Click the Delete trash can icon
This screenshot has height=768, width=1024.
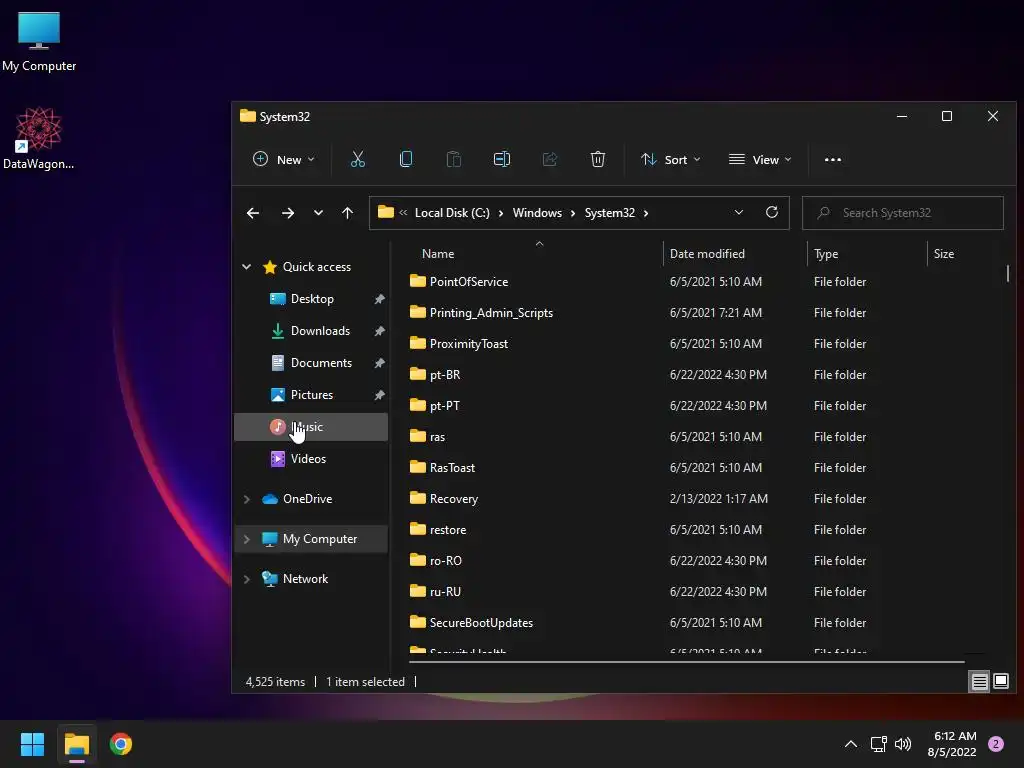tap(598, 159)
